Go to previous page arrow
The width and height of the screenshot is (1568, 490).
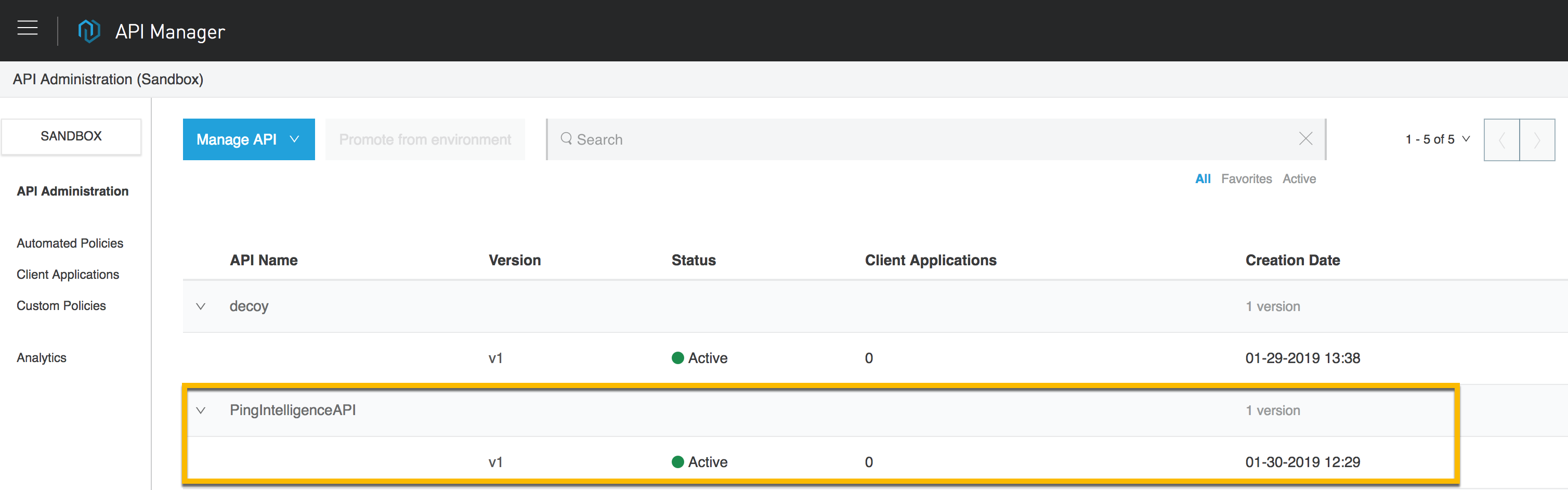(1501, 140)
